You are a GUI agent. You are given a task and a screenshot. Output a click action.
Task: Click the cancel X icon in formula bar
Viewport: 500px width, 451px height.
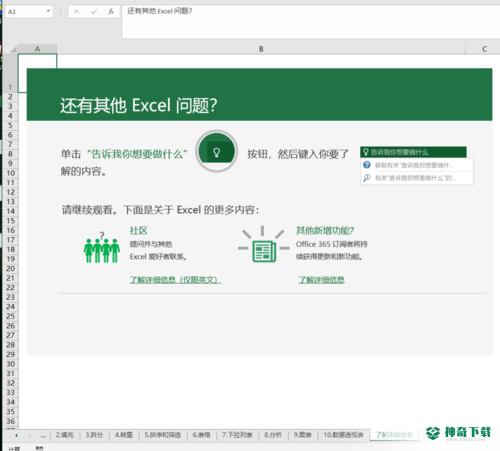pos(77,12)
